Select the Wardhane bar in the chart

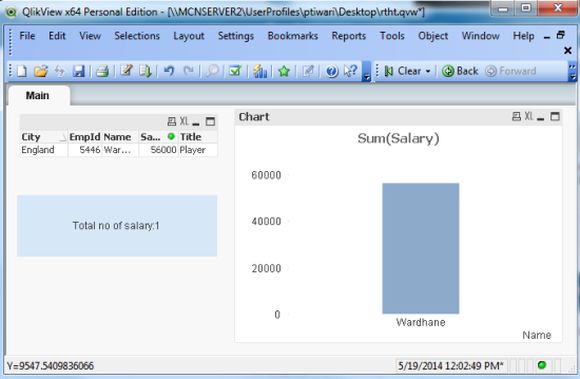(x=421, y=248)
